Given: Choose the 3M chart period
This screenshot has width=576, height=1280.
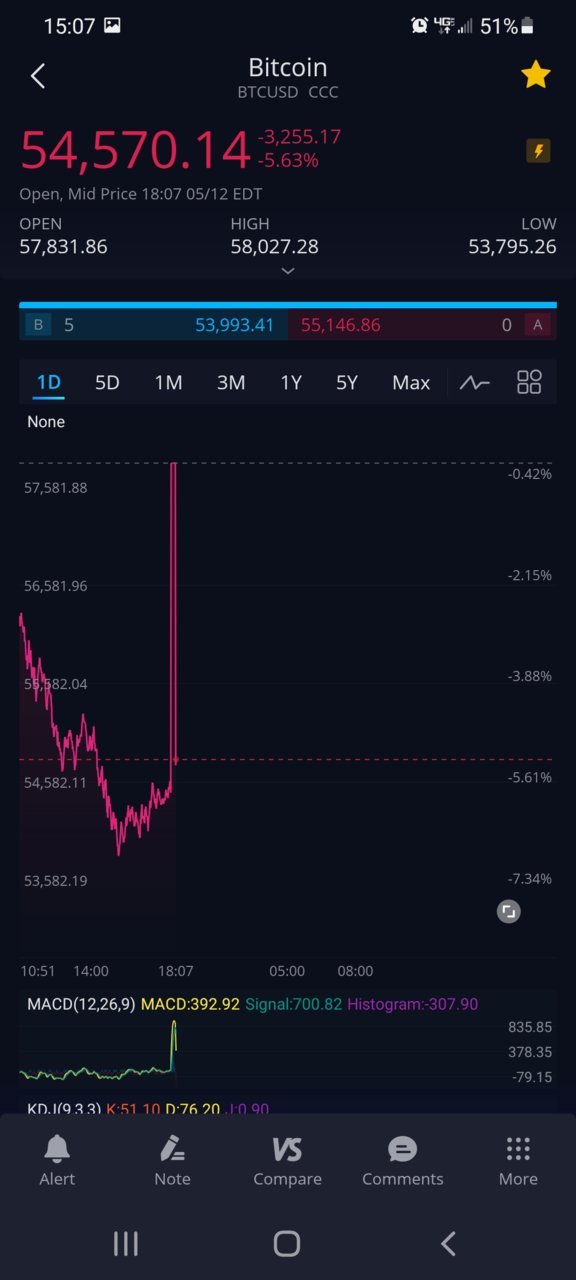Looking at the screenshot, I should tap(231, 382).
